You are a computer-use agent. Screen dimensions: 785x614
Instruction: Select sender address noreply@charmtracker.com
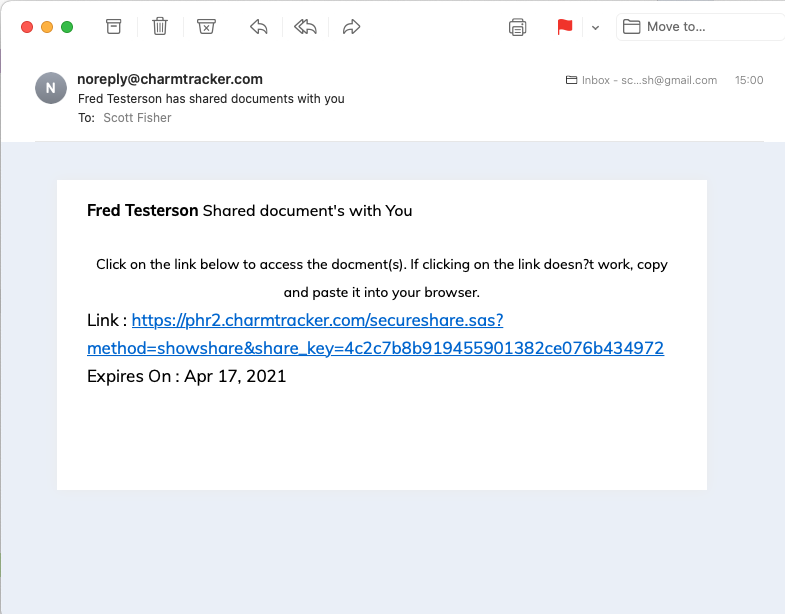click(169, 80)
